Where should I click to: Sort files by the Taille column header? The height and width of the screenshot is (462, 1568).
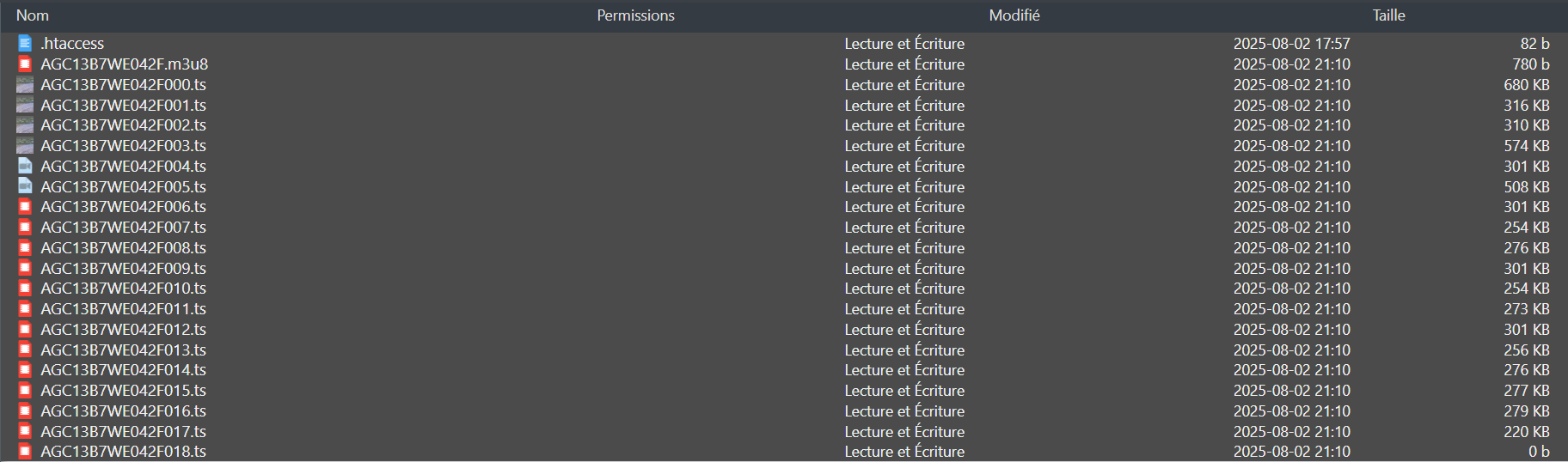[x=1388, y=15]
